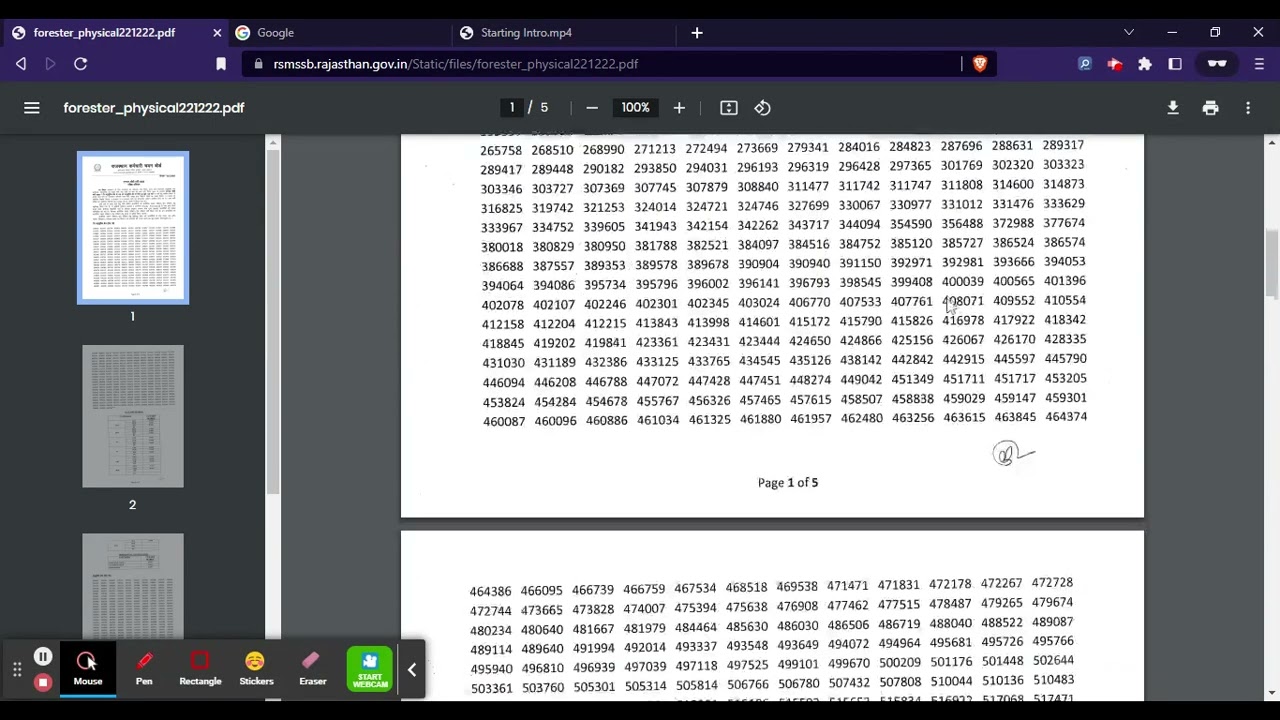
Task: Click the search extension icon
Action: (x=1085, y=64)
